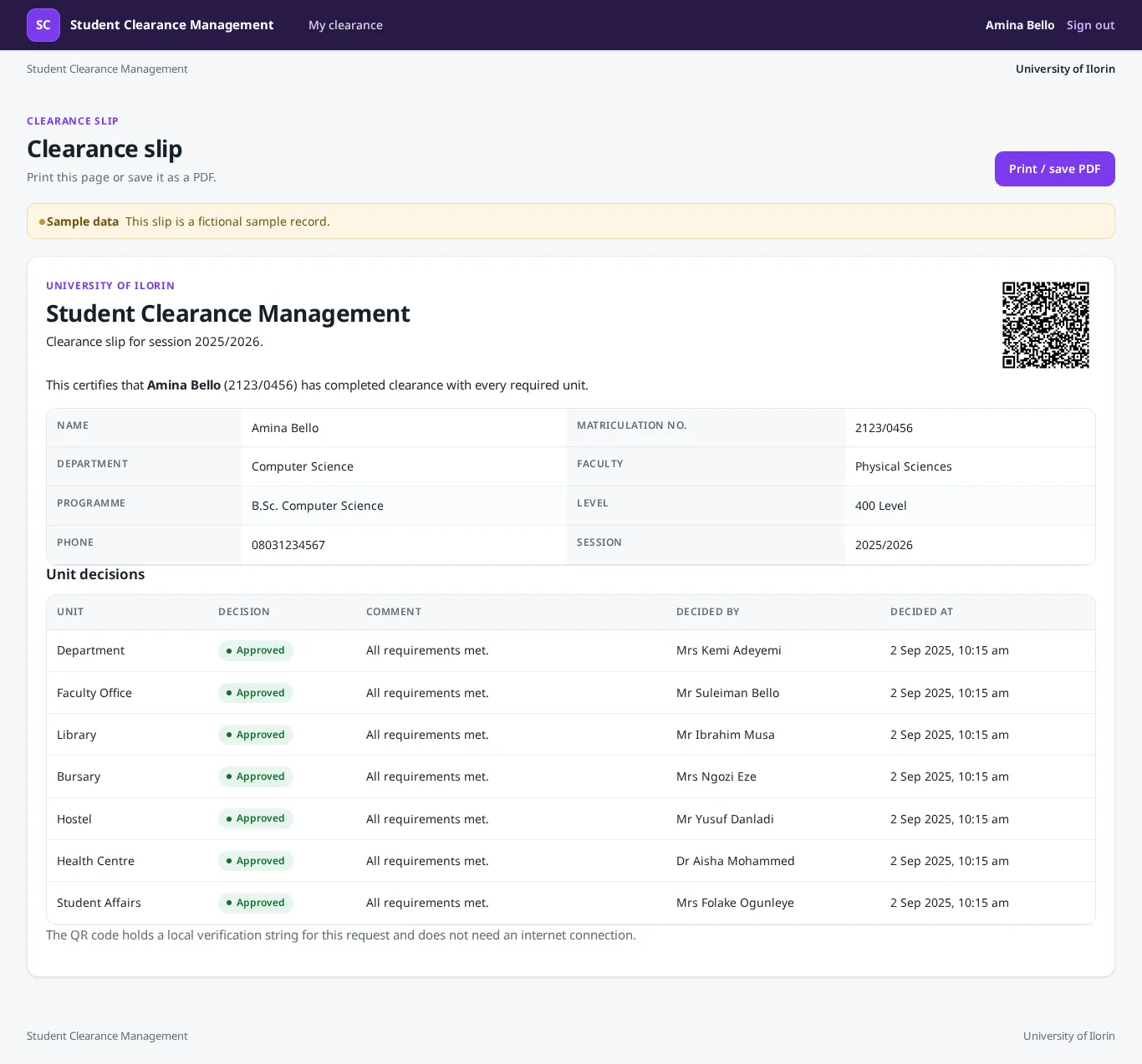Click the Approved badge for Health Centre

256,861
